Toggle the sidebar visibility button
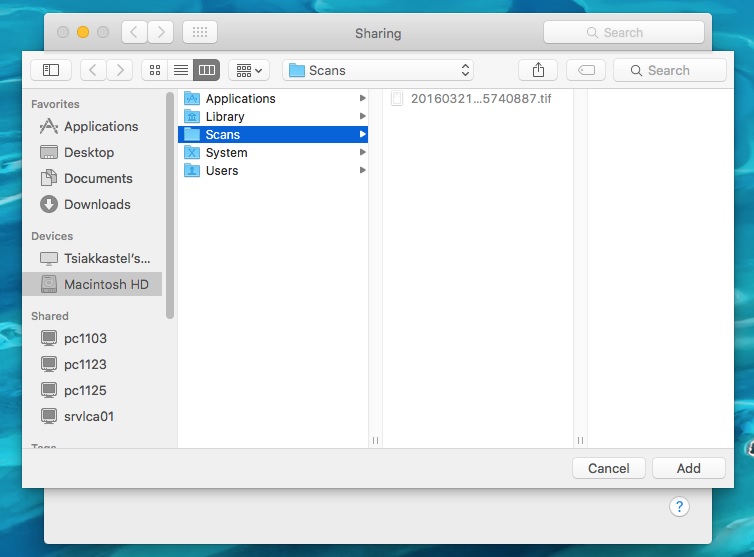754x557 pixels. coord(51,70)
